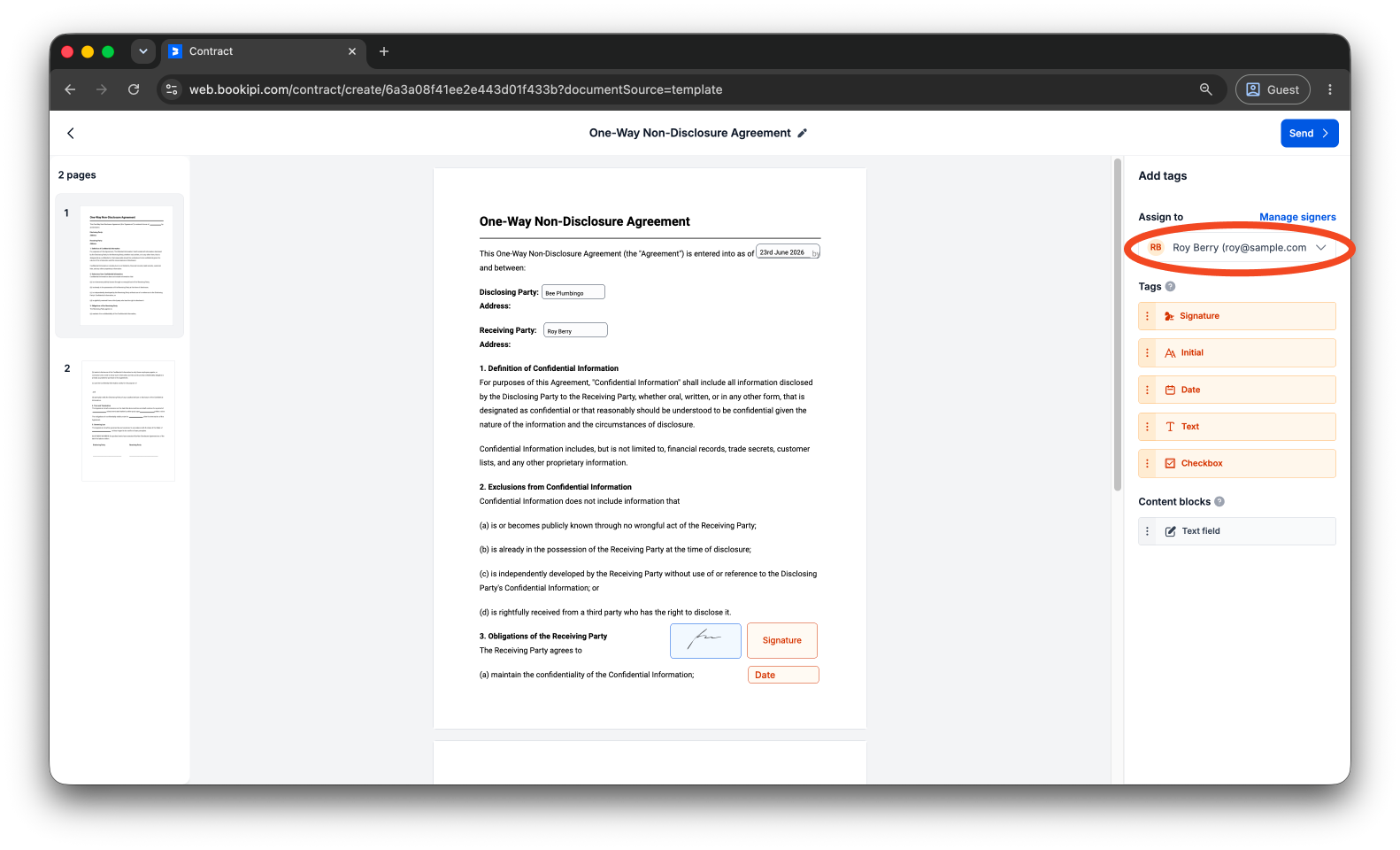Click the document's 'One-Way Non-Disclosure Agreement' heading
The image size is (1400, 850).
click(585, 221)
